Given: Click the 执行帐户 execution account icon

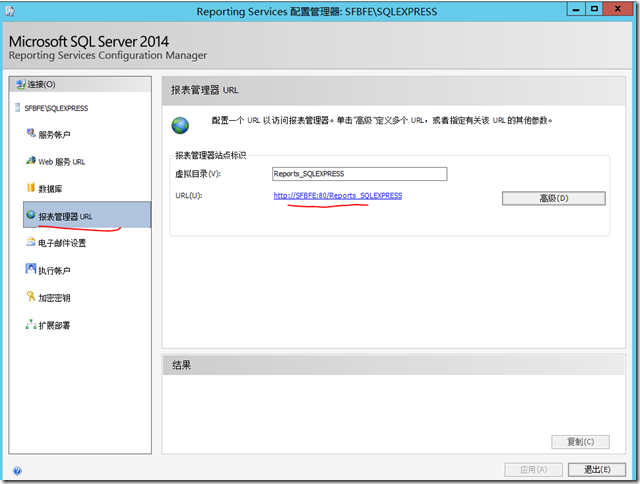Looking at the screenshot, I should click(31, 269).
